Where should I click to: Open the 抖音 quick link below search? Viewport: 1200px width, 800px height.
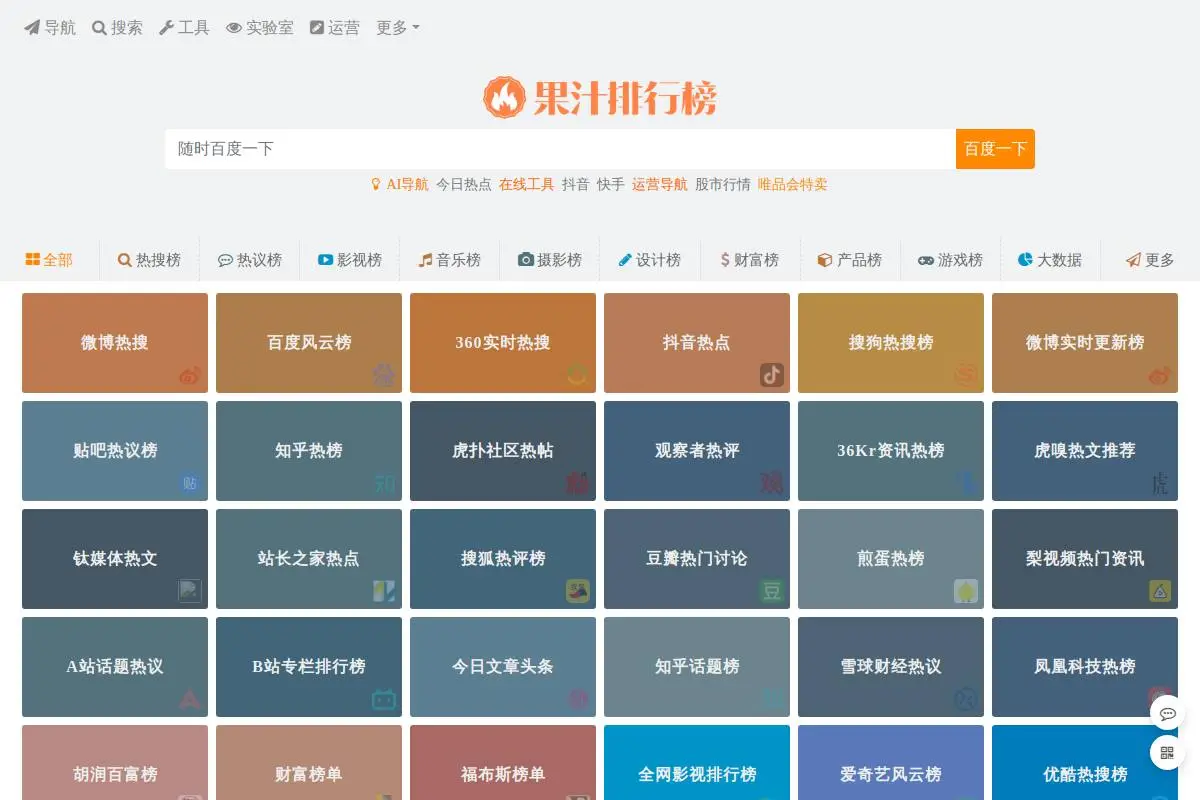576,185
